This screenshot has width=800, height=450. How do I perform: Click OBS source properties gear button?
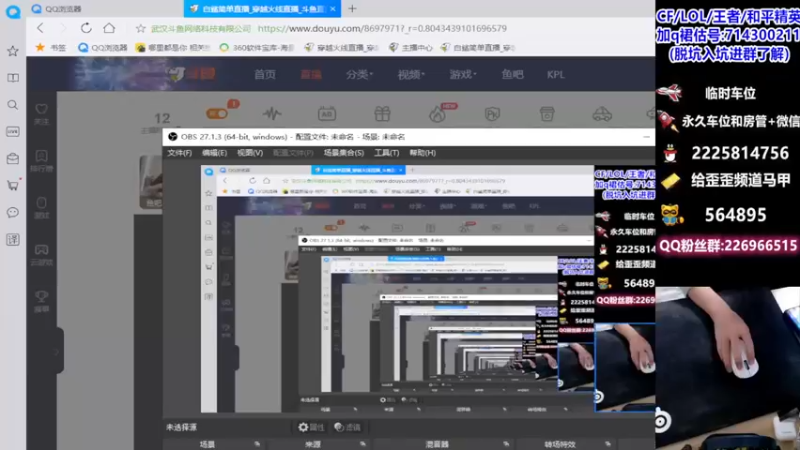(311, 427)
